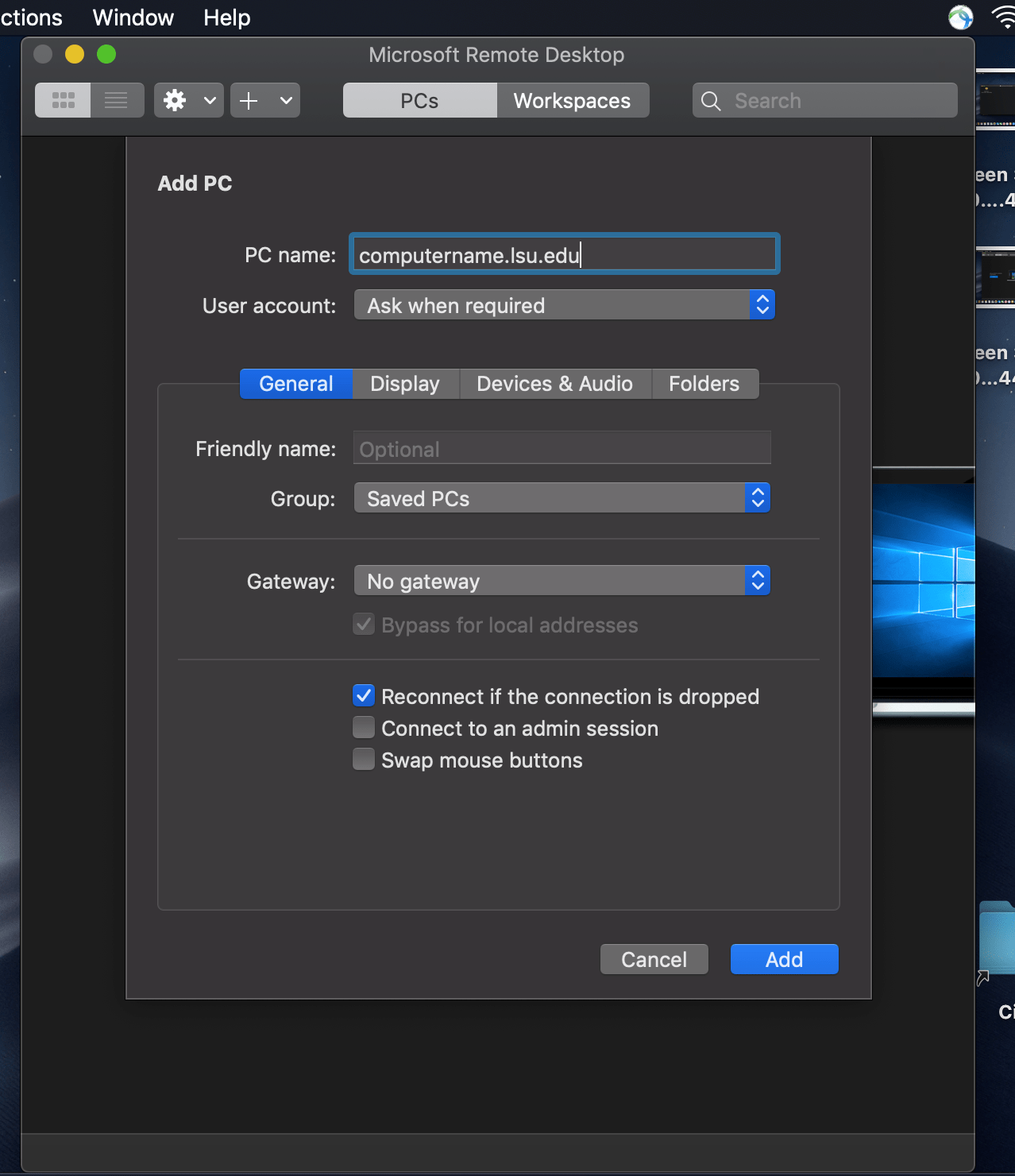Expand the chevron beside the plus icon

(x=285, y=100)
